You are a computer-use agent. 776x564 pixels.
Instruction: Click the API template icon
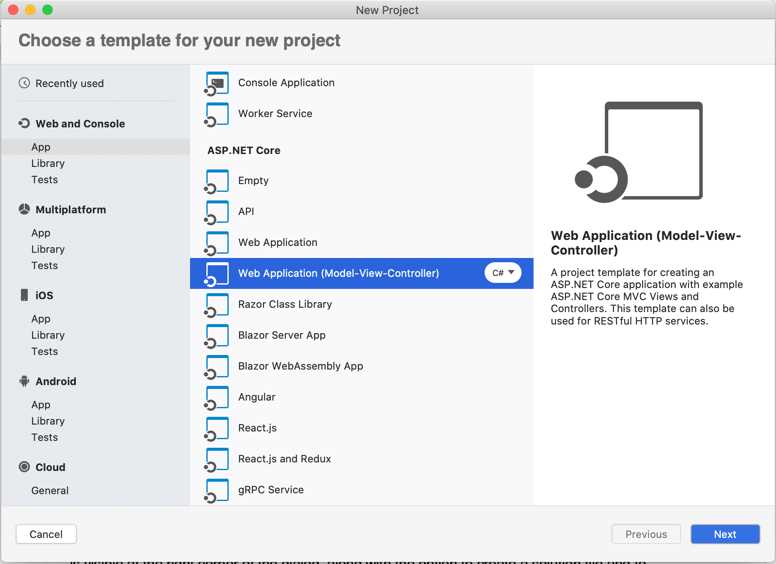tap(217, 212)
